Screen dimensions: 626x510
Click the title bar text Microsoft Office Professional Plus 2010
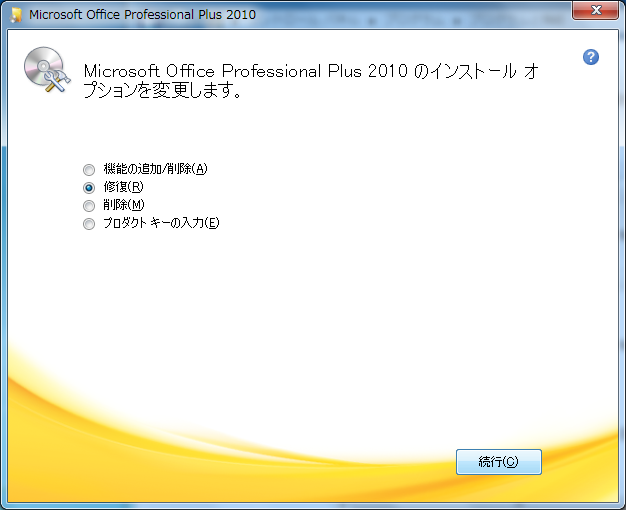coord(143,14)
